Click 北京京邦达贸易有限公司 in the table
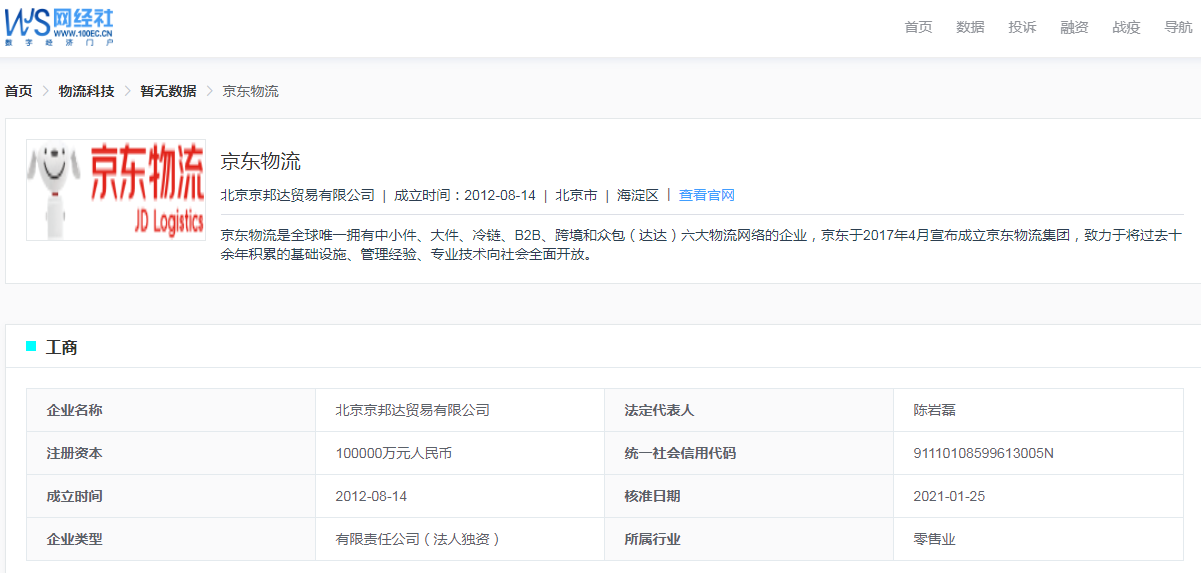The image size is (1201, 573). tap(413, 410)
